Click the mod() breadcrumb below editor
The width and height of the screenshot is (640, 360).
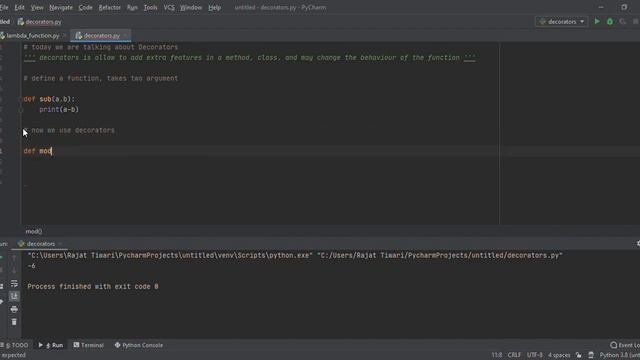pyautogui.click(x=34, y=231)
